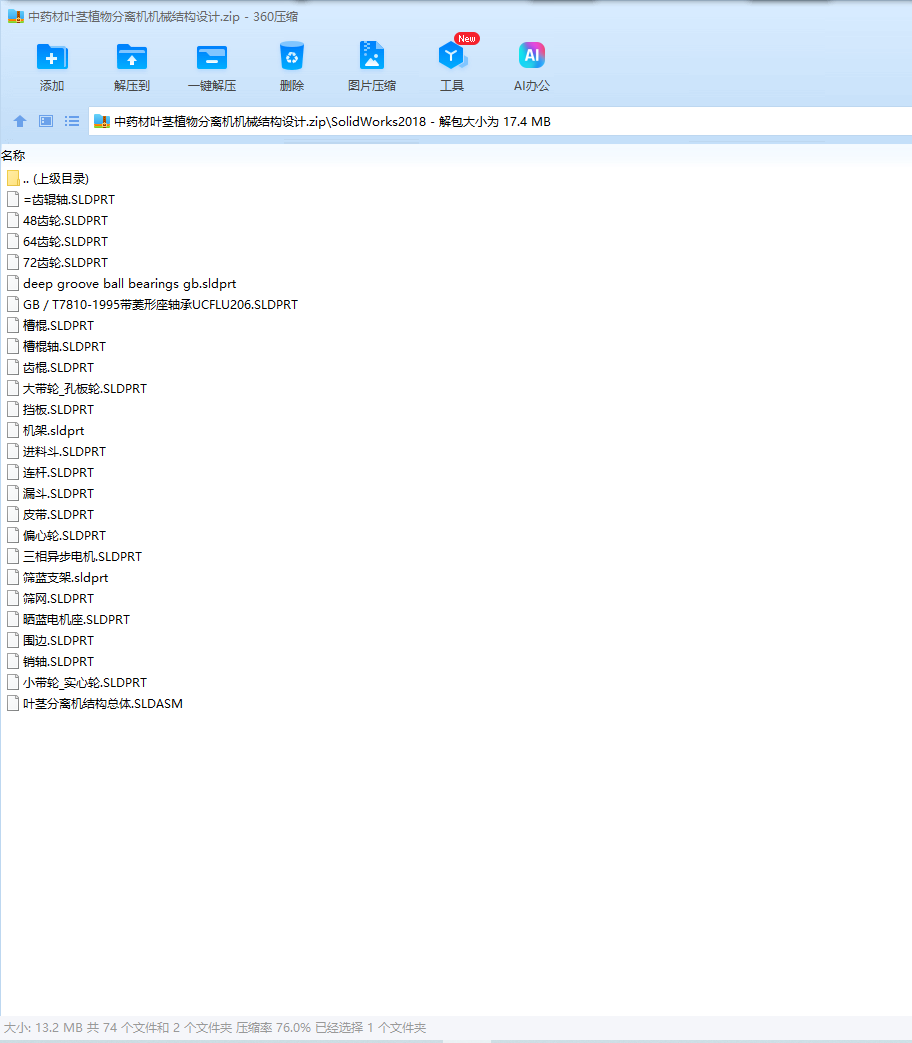
Task: Click the file icon beside 48齿轮.SLDPRT
Action: point(13,220)
